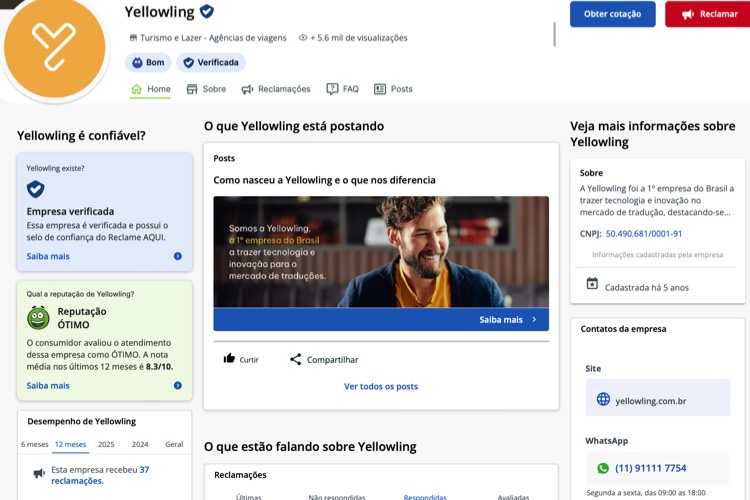
Task: Click the Informações cadastradas pela empresa note
Action: (x=657, y=255)
